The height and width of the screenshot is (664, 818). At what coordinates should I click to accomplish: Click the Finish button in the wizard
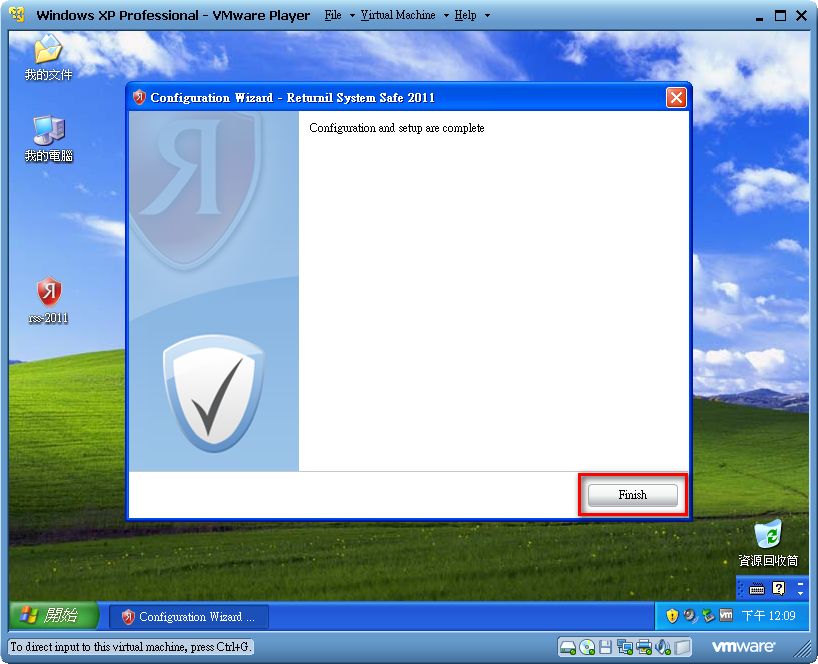click(632, 495)
